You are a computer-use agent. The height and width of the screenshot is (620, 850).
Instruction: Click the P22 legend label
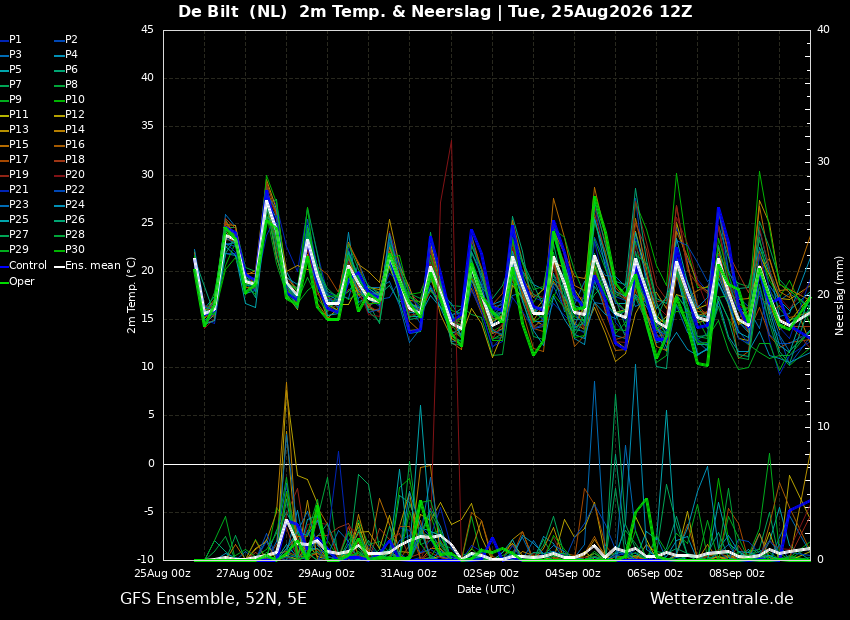pyautogui.click(x=75, y=189)
